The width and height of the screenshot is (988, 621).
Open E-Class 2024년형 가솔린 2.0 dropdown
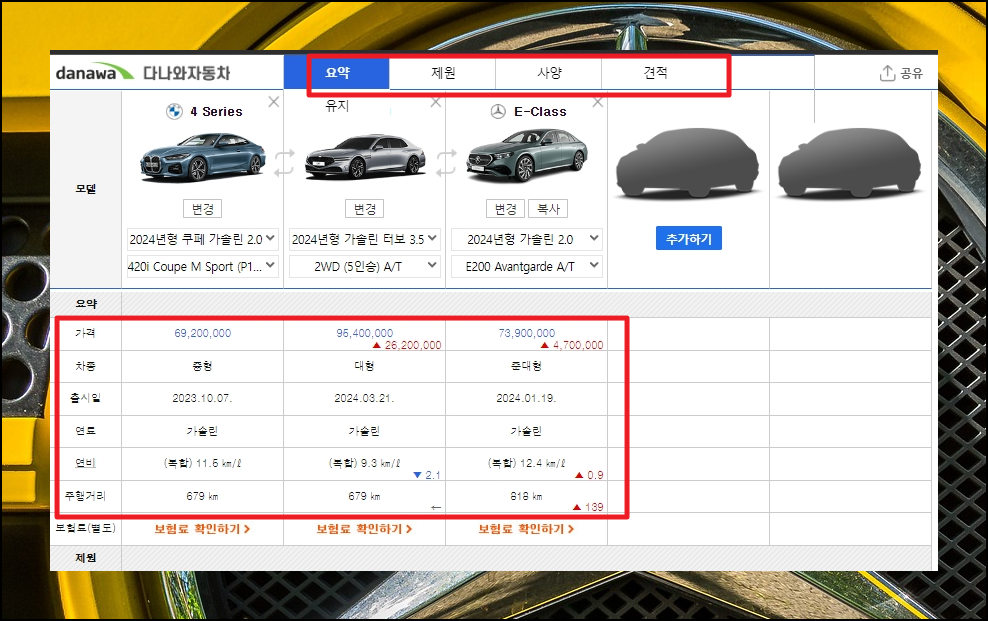click(x=527, y=239)
